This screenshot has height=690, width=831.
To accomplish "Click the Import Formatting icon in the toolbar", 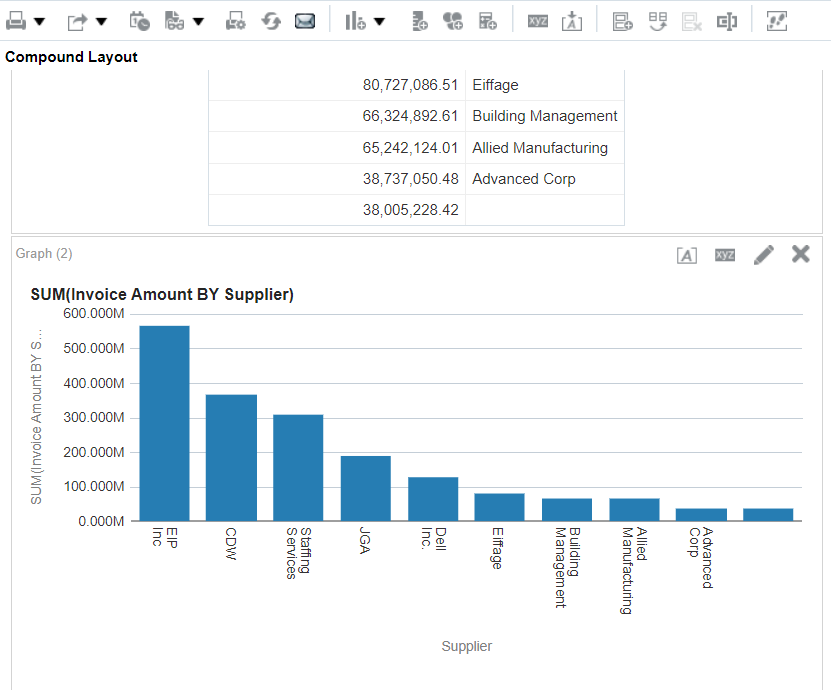I will pos(572,21).
